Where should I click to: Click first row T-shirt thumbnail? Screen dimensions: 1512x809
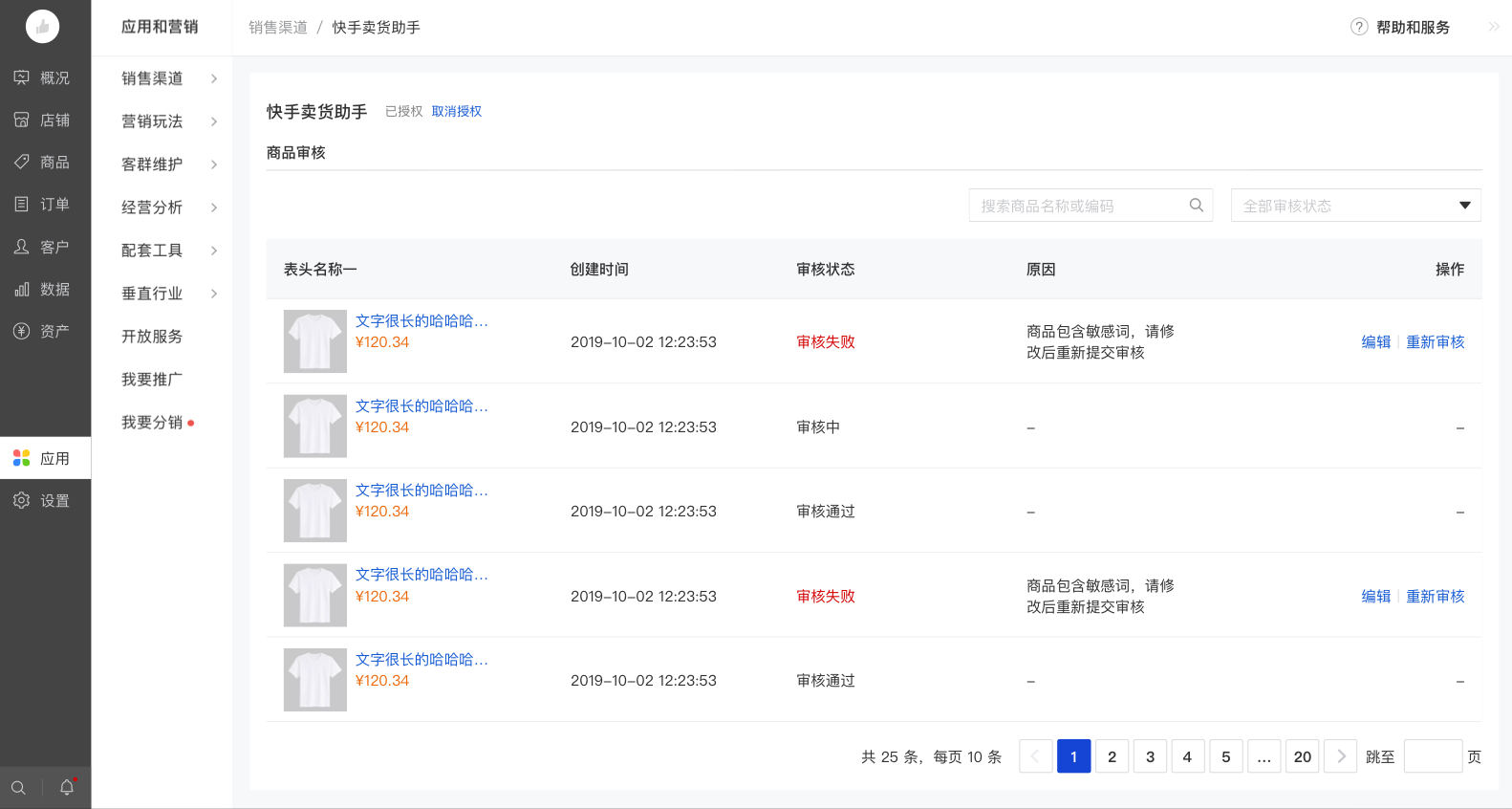point(315,341)
